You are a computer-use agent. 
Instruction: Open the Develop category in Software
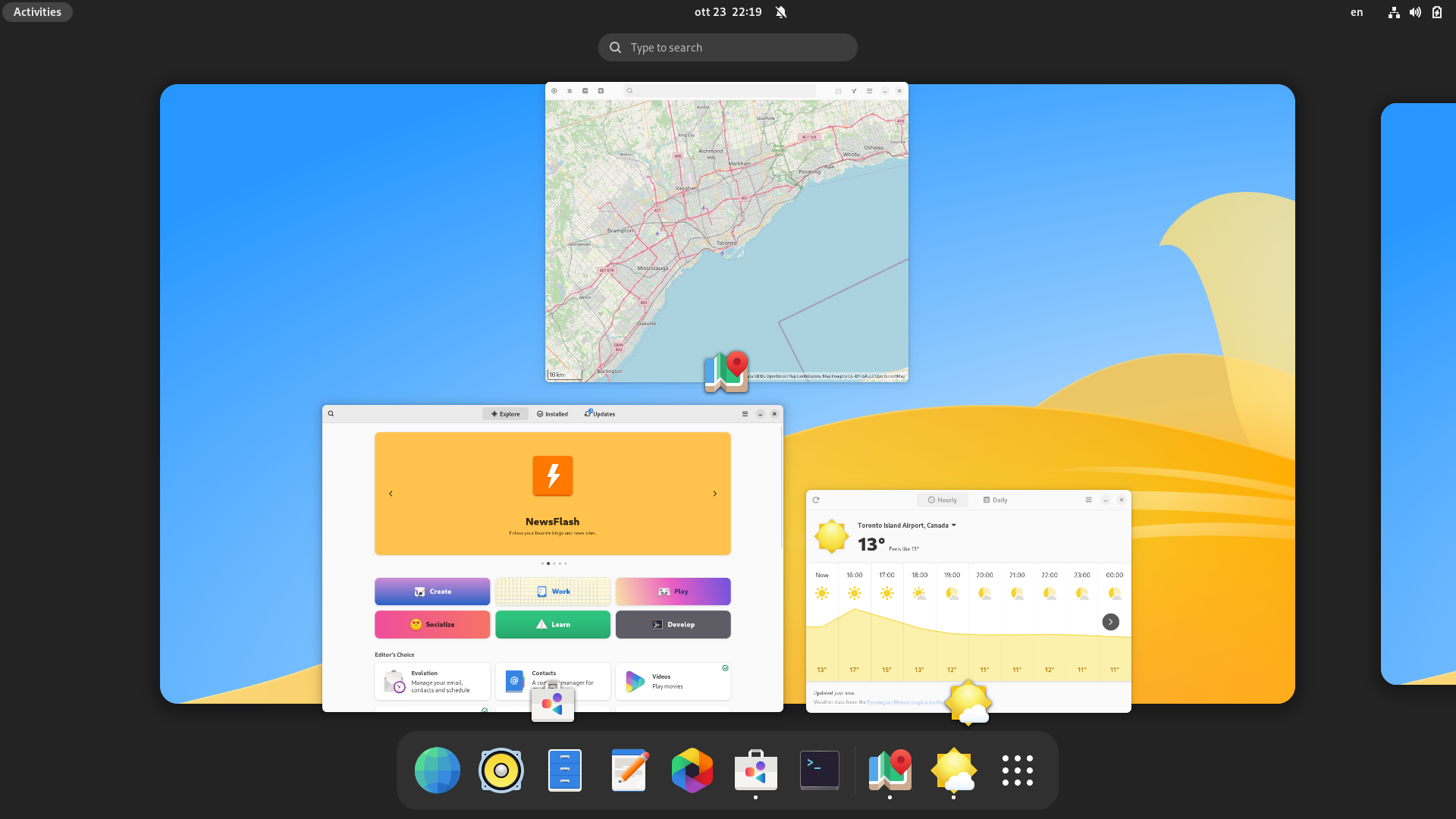(x=673, y=625)
